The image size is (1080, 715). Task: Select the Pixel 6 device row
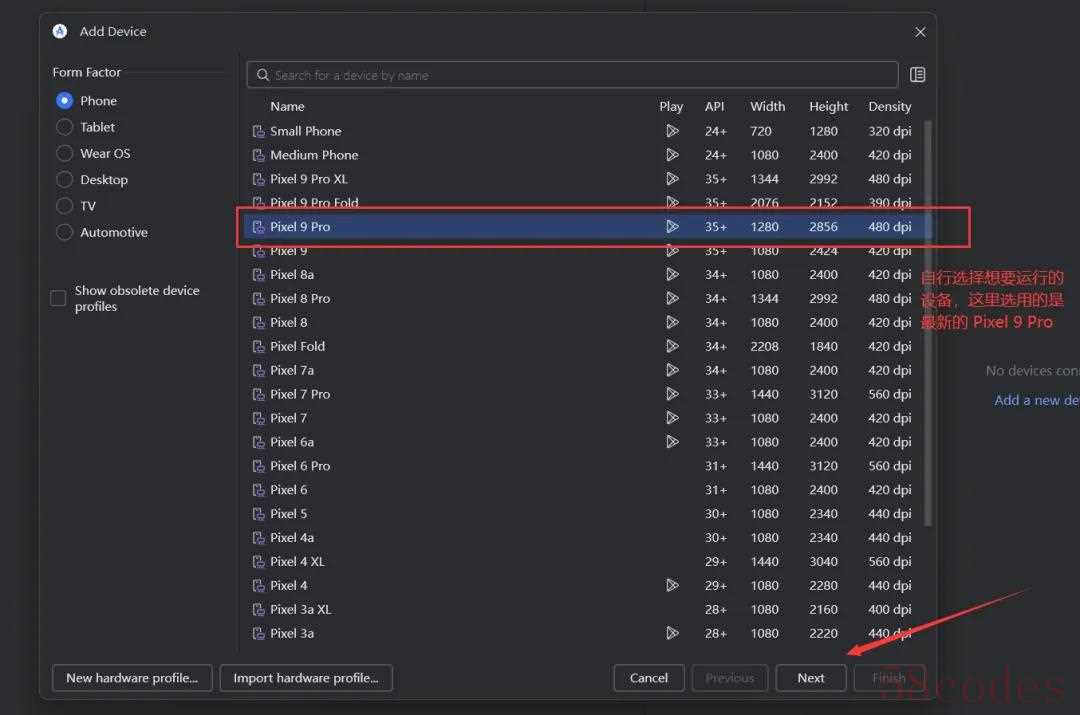pyautogui.click(x=584, y=490)
